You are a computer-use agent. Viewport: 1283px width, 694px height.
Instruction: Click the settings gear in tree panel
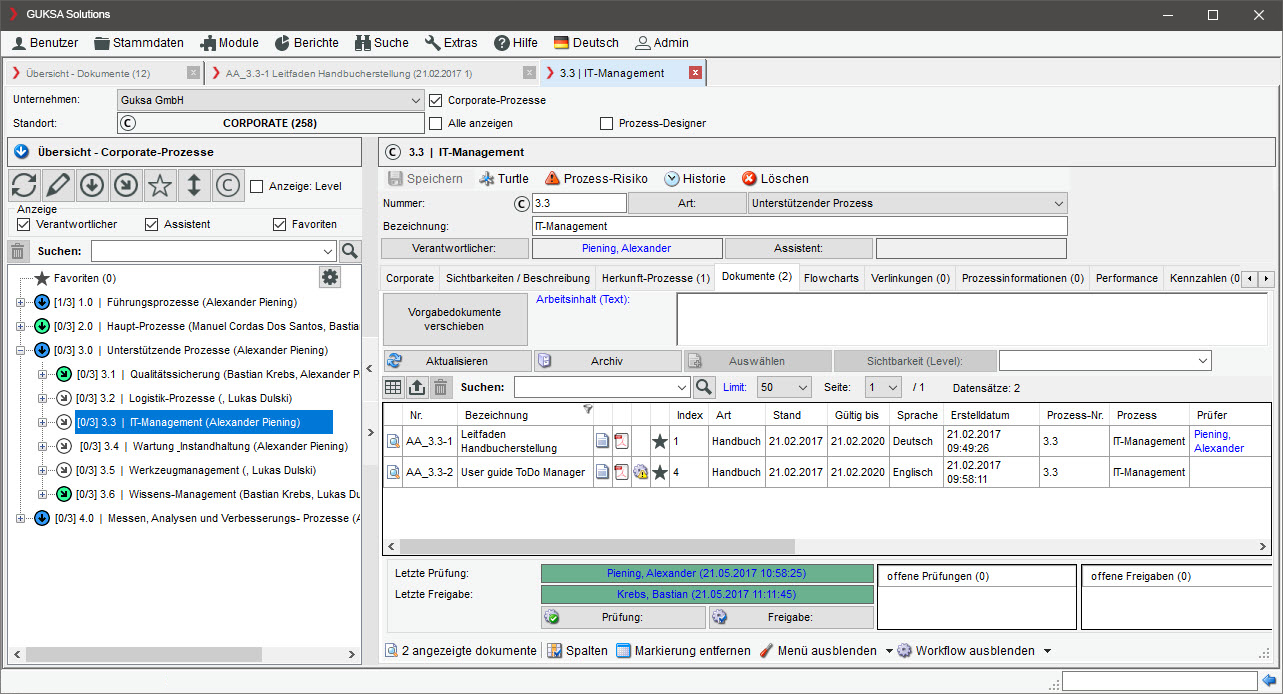coord(330,277)
